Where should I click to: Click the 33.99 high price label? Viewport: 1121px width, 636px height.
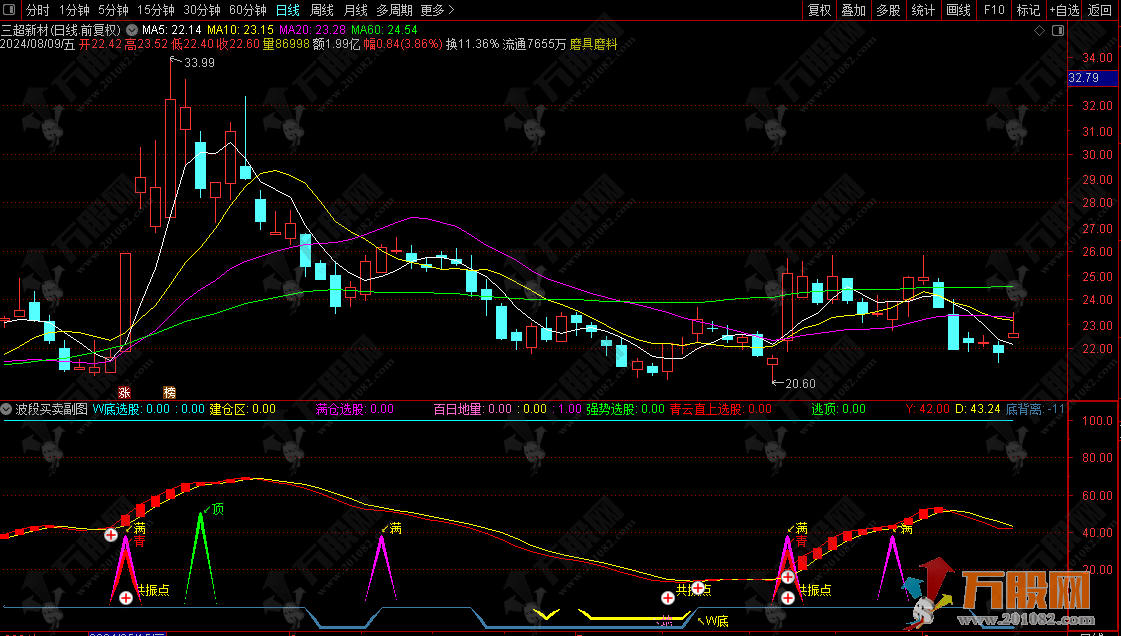(199, 63)
